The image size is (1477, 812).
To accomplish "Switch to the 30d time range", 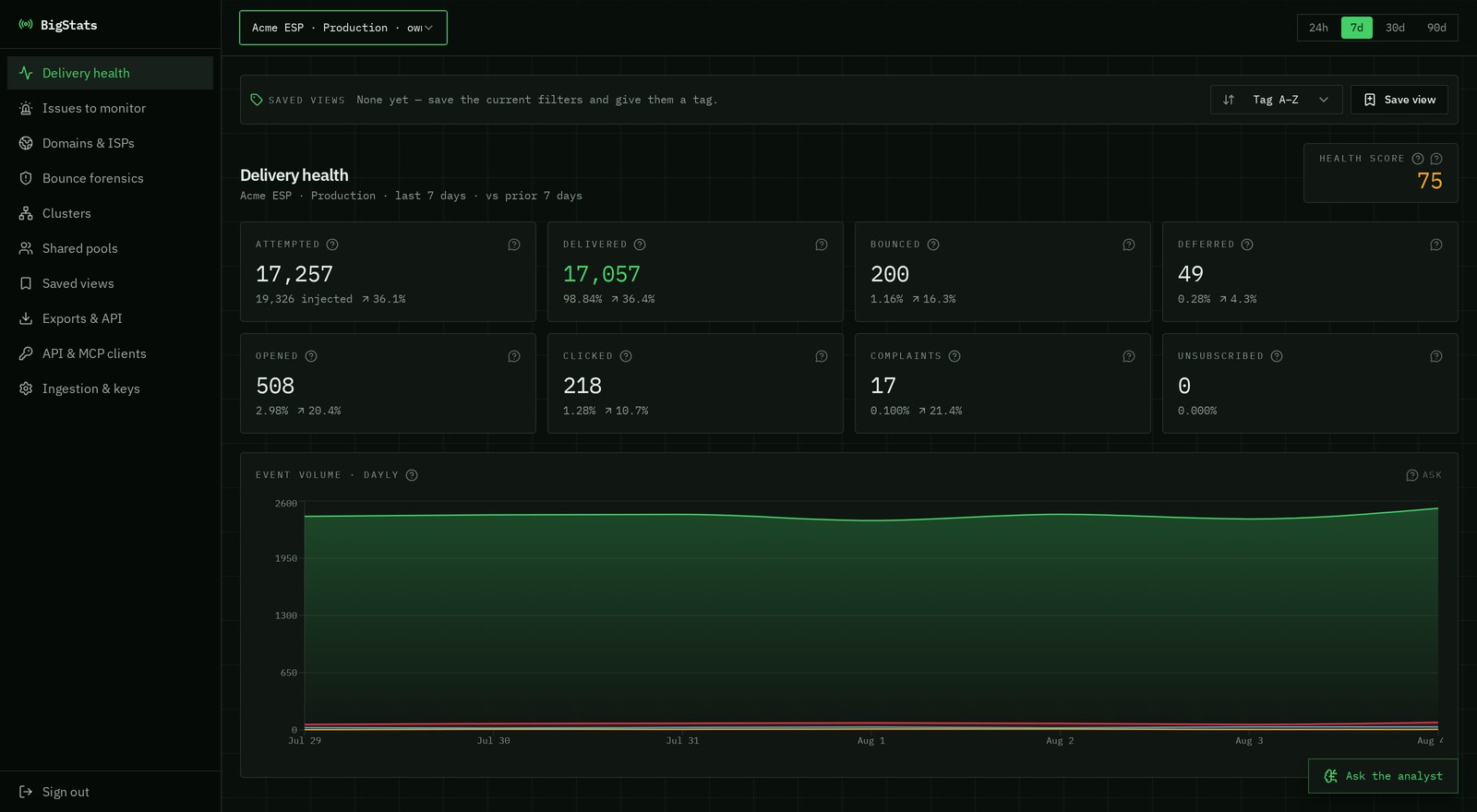I will pyautogui.click(x=1395, y=28).
